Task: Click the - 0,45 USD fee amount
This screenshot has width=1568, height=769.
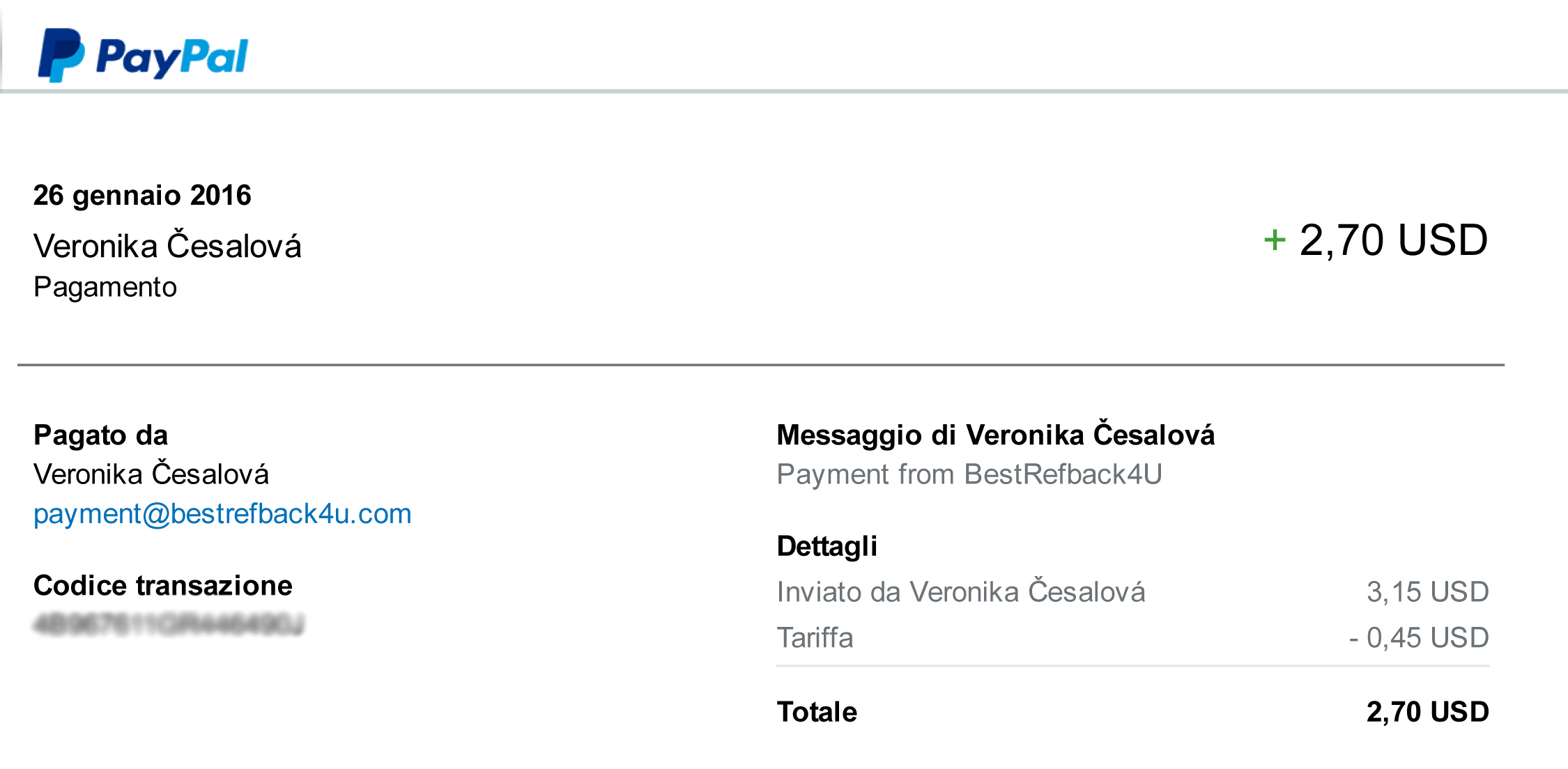Action: pyautogui.click(x=1419, y=638)
